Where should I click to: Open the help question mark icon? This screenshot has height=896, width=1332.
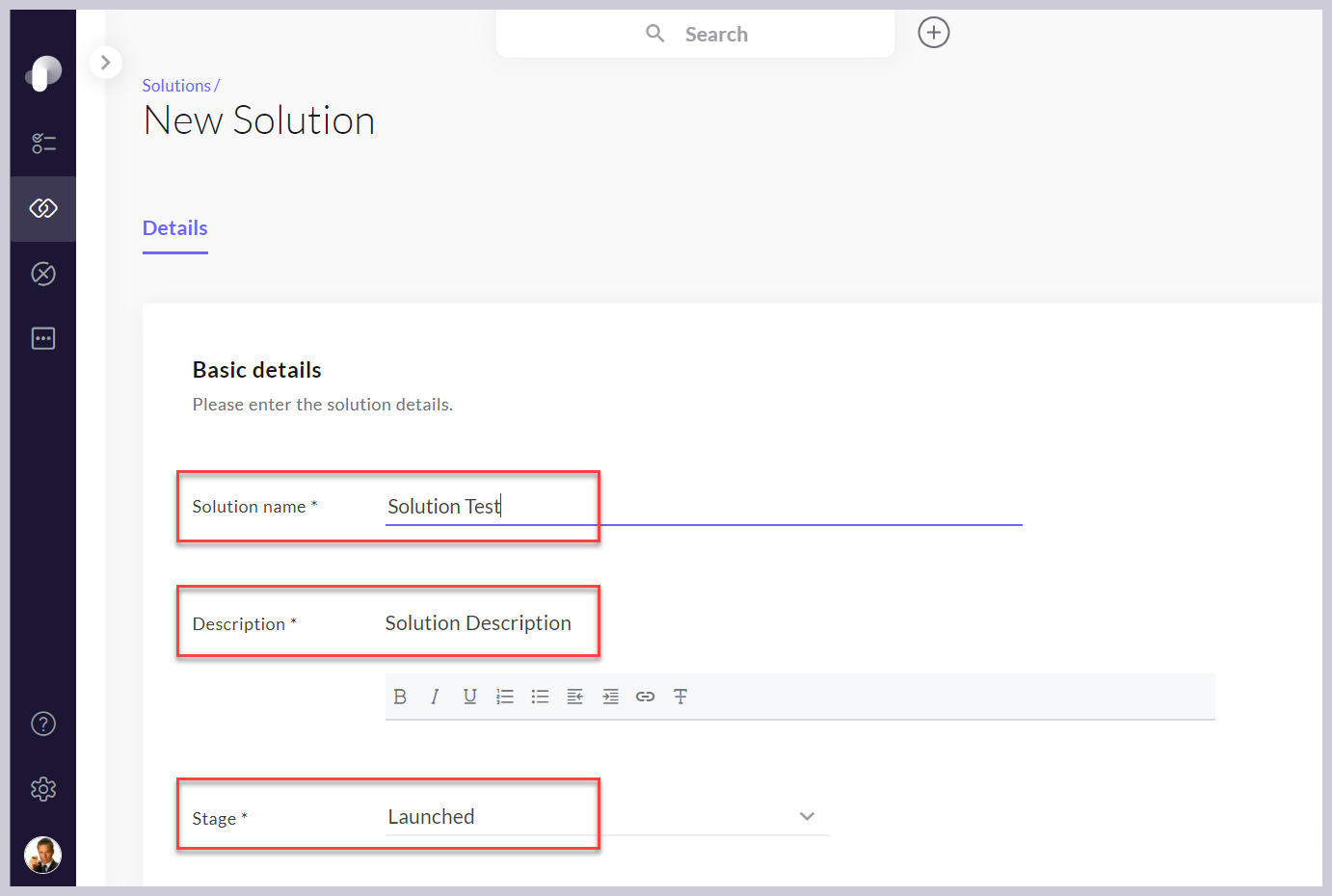click(43, 724)
